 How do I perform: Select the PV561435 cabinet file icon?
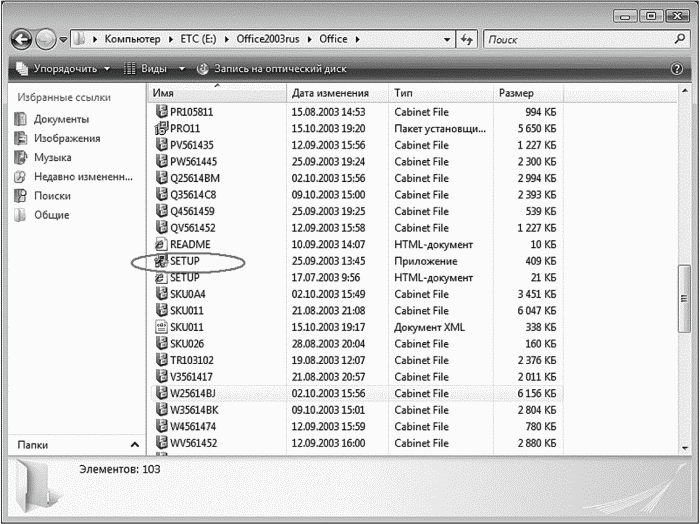click(x=161, y=145)
